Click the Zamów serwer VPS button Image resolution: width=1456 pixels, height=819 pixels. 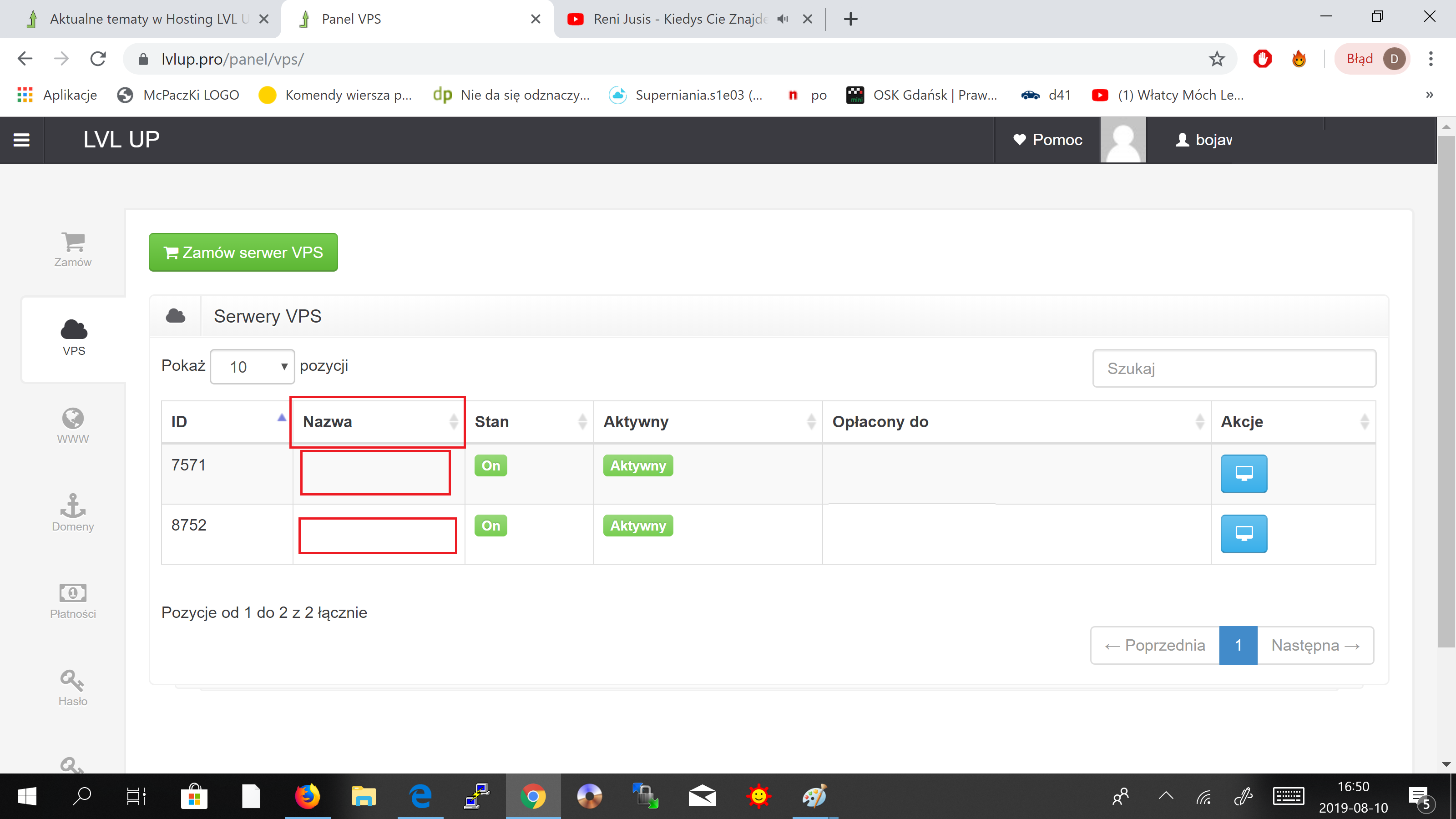point(243,252)
